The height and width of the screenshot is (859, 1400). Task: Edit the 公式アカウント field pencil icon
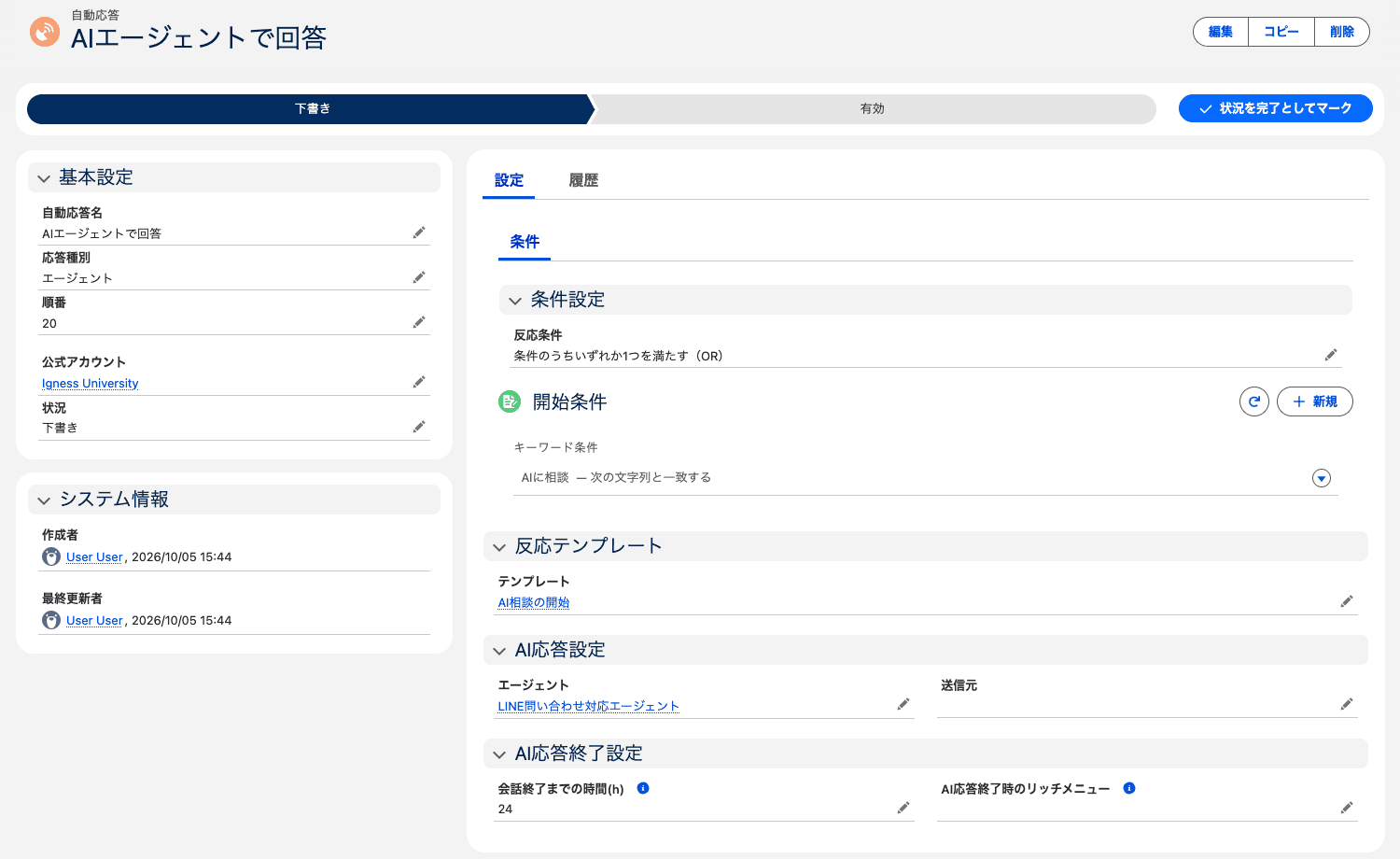tap(419, 382)
